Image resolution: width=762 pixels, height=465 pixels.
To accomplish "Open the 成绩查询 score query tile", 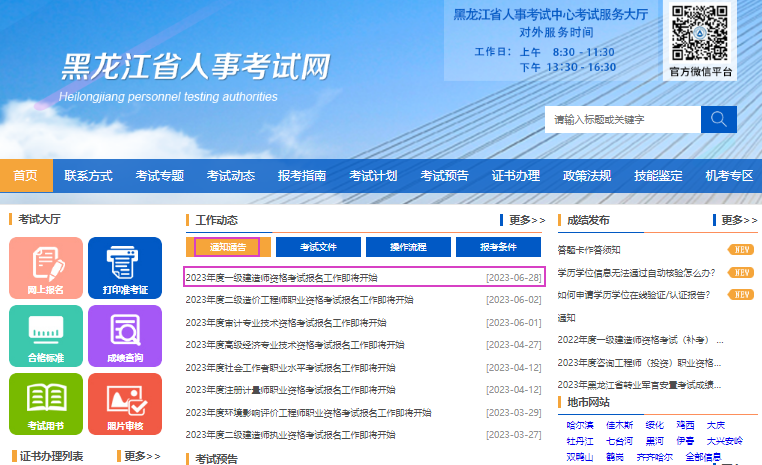I will point(124,335).
